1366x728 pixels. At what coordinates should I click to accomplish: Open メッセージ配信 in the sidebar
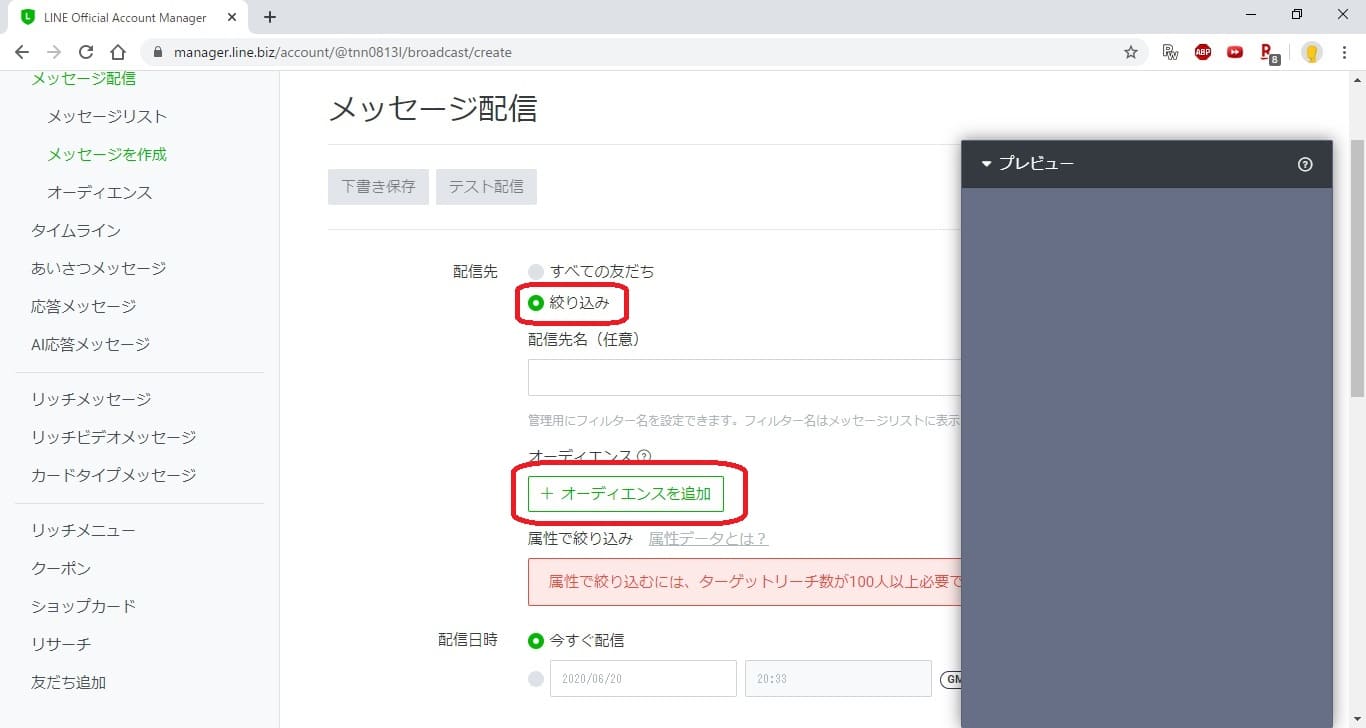point(84,78)
